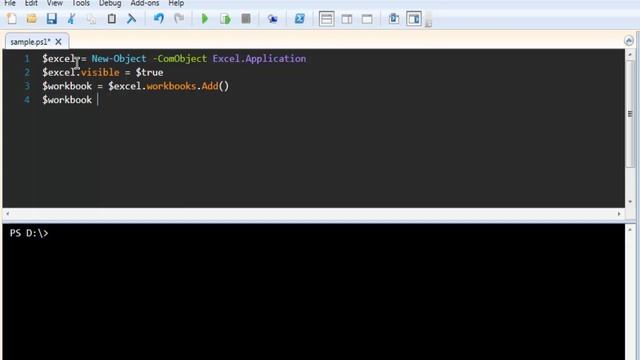Click the workbooks property on line 3

point(171,86)
